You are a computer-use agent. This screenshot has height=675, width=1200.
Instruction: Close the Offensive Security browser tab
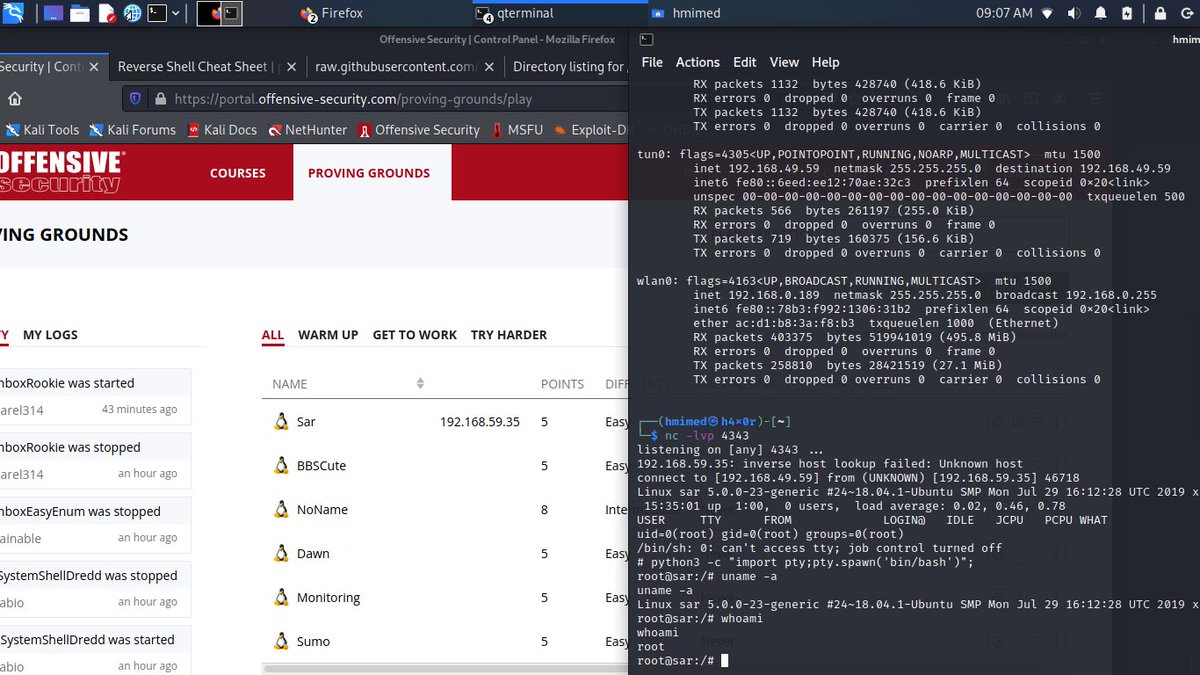92,67
